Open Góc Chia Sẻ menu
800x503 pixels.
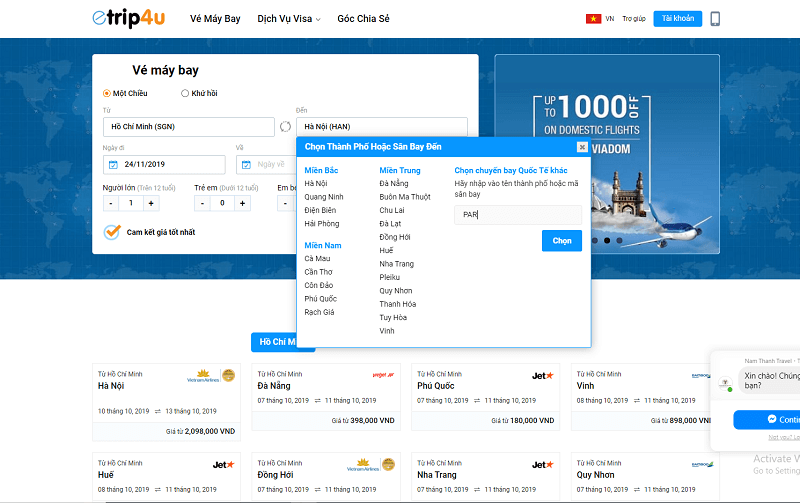pos(363,19)
